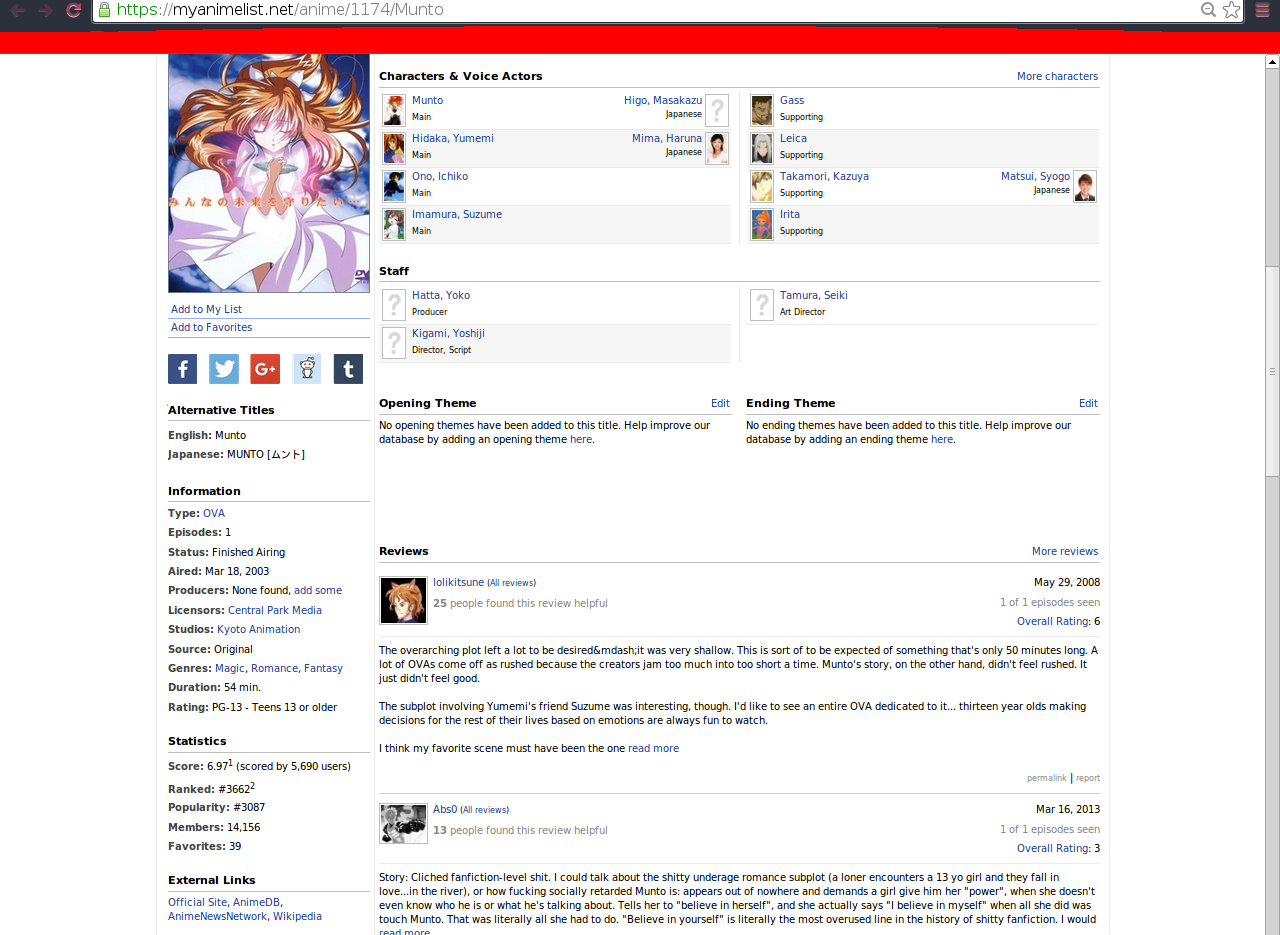Viewport: 1280px width, 935px height.
Task: Click the Munto anime cover image
Action: click(269, 173)
